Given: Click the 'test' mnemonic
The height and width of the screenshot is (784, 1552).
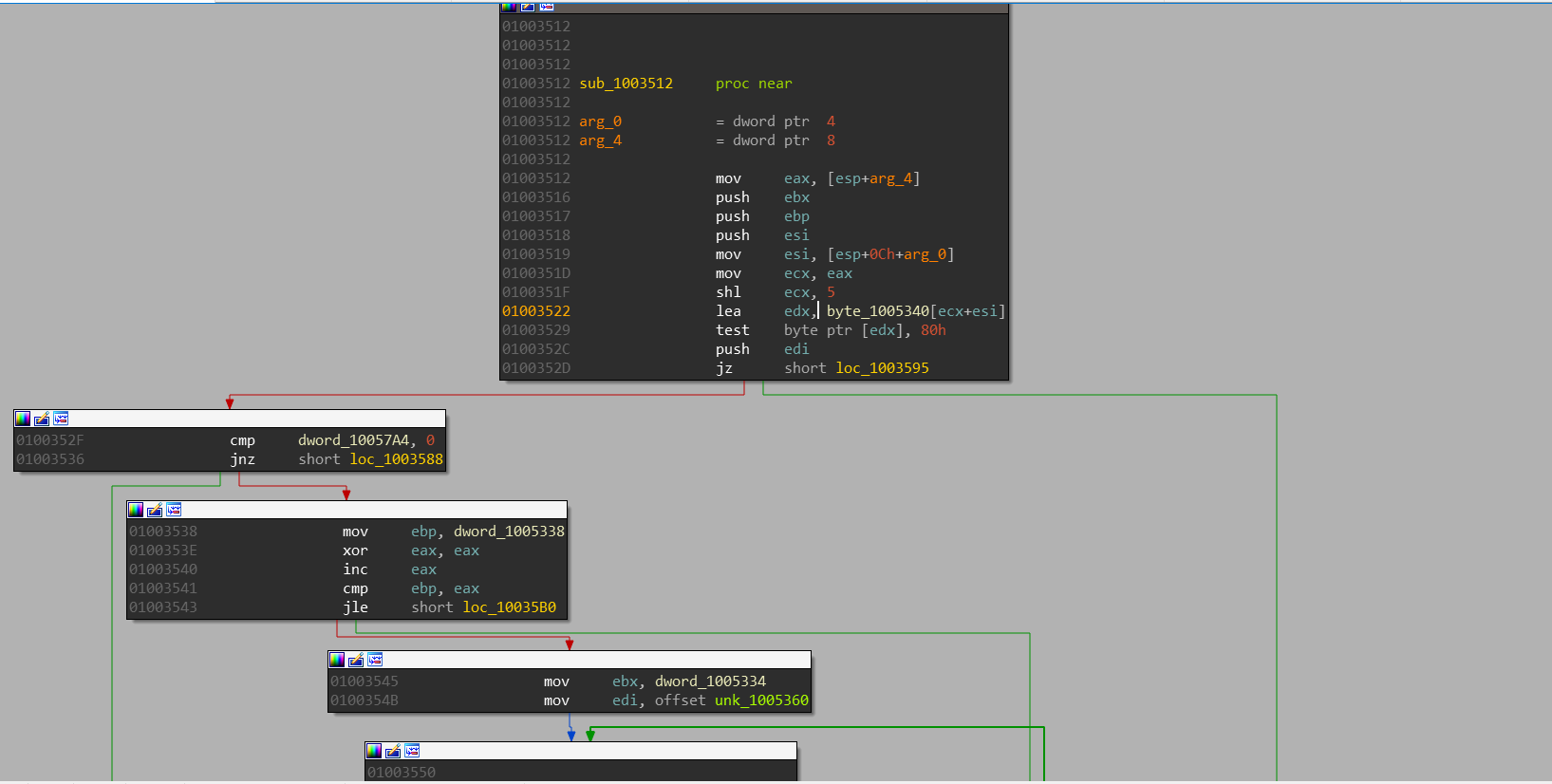Looking at the screenshot, I should coord(733,330).
